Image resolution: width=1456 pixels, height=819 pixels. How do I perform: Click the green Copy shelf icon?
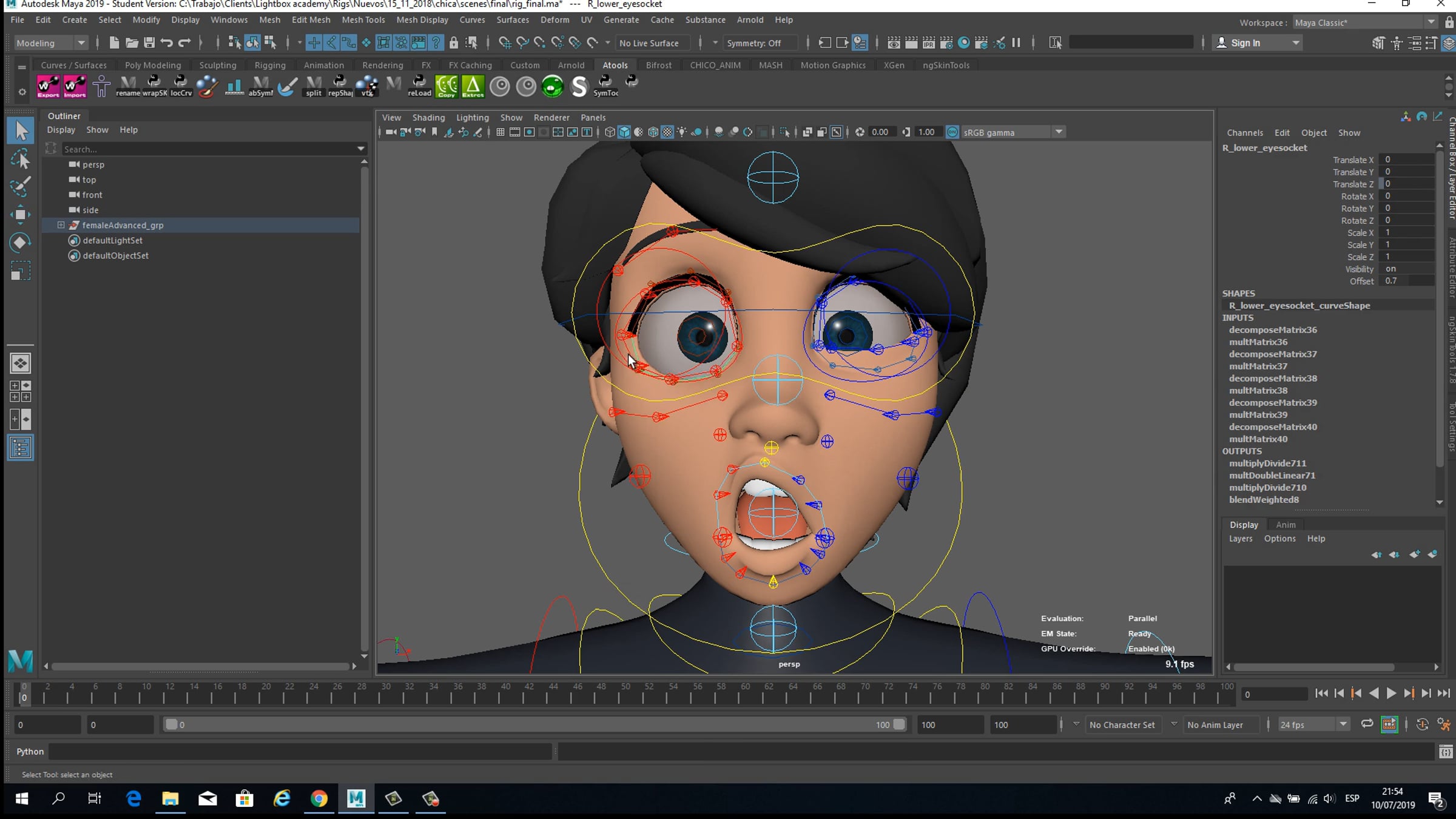(x=447, y=86)
